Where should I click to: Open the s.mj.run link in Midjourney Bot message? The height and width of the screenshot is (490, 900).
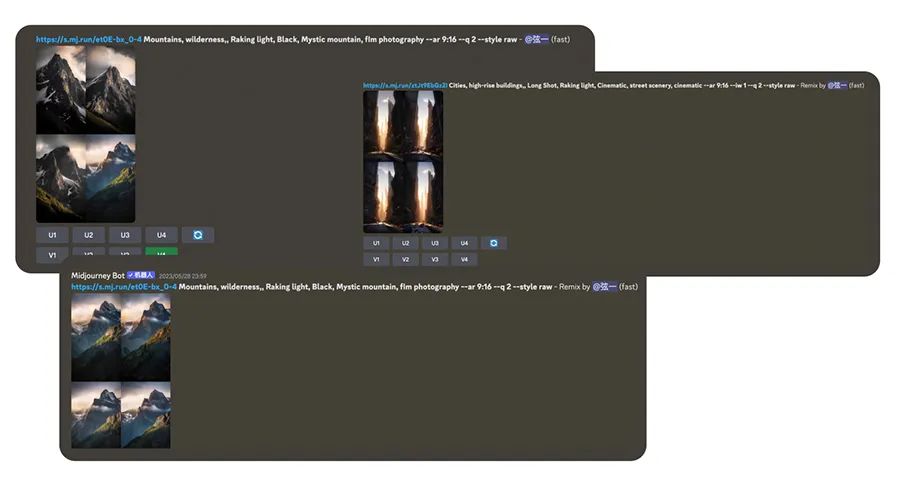(x=123, y=287)
